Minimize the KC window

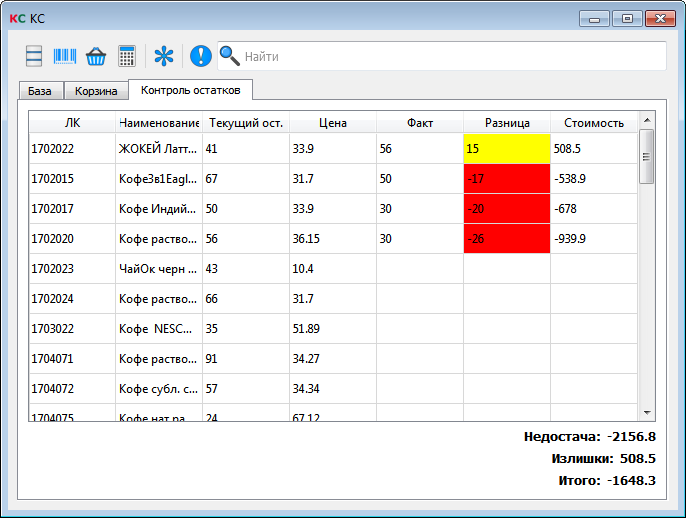(x=594, y=19)
